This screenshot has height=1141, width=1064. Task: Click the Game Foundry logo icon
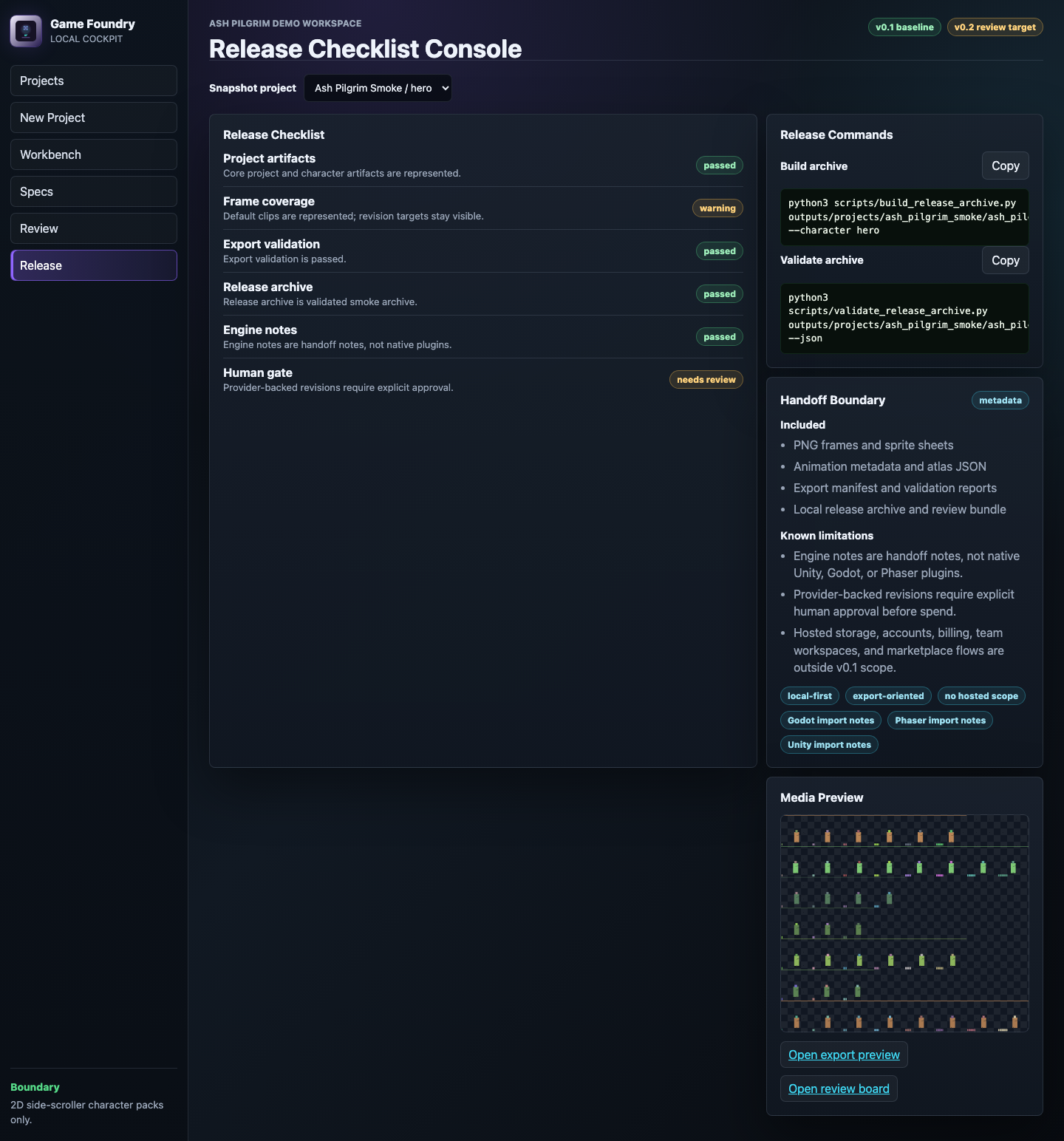point(26,31)
